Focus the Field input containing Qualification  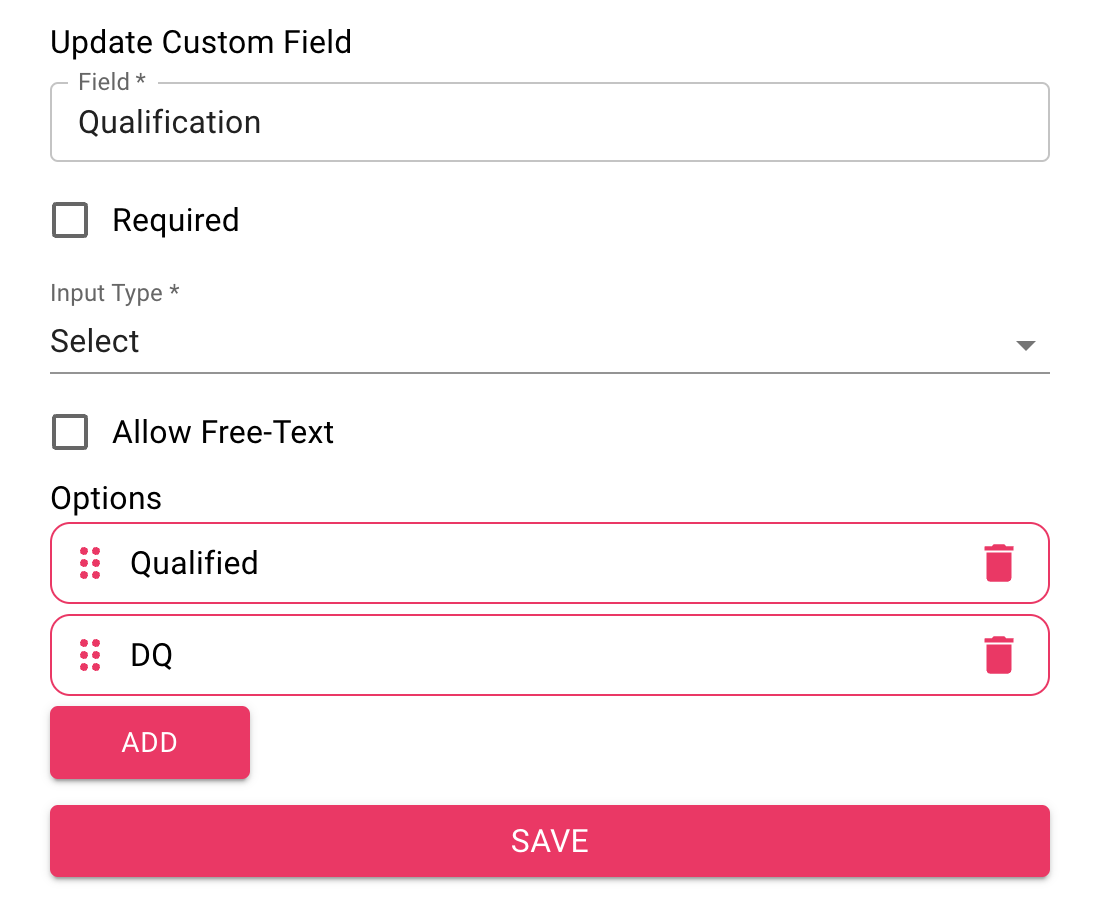tap(550, 122)
